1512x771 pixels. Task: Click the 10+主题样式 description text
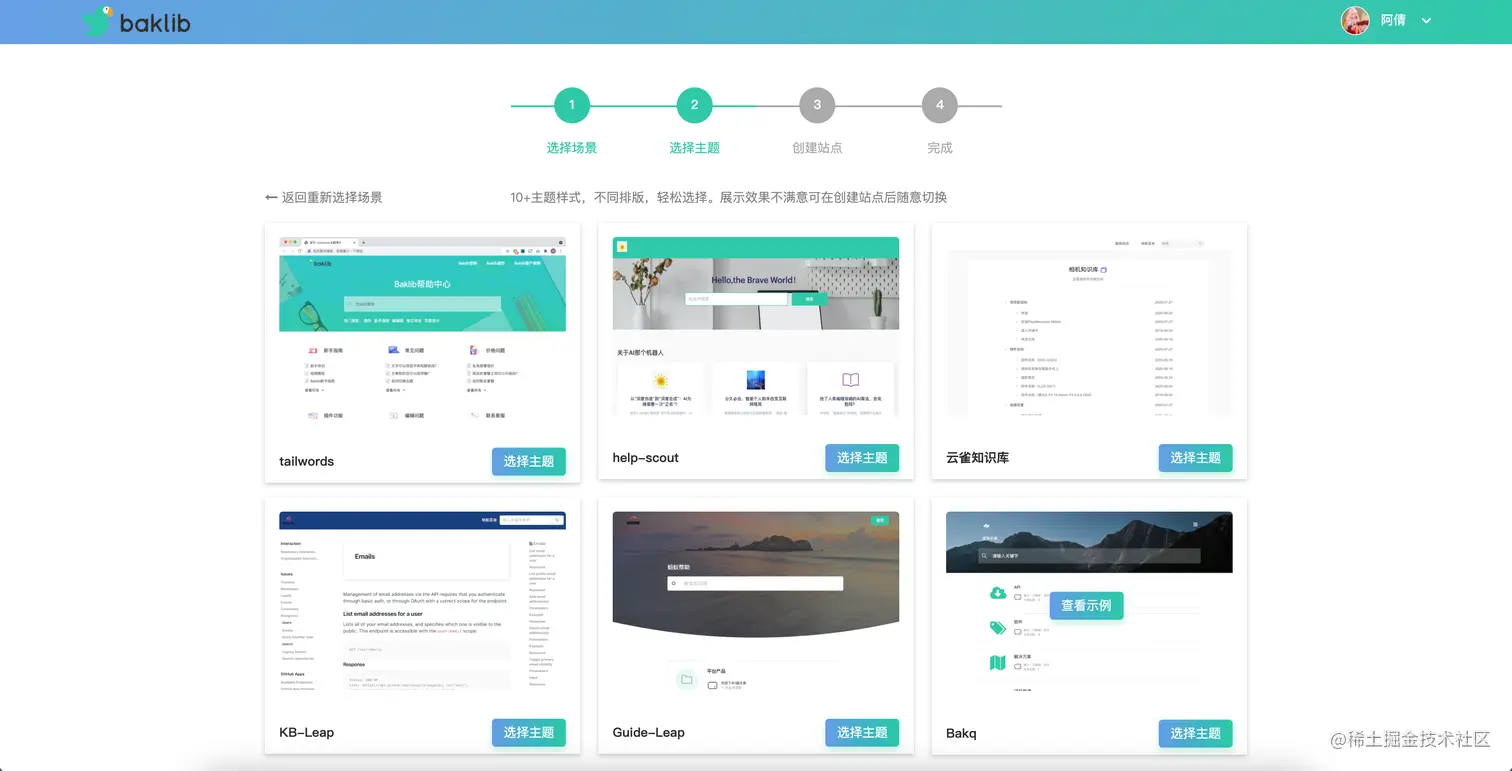[728, 197]
